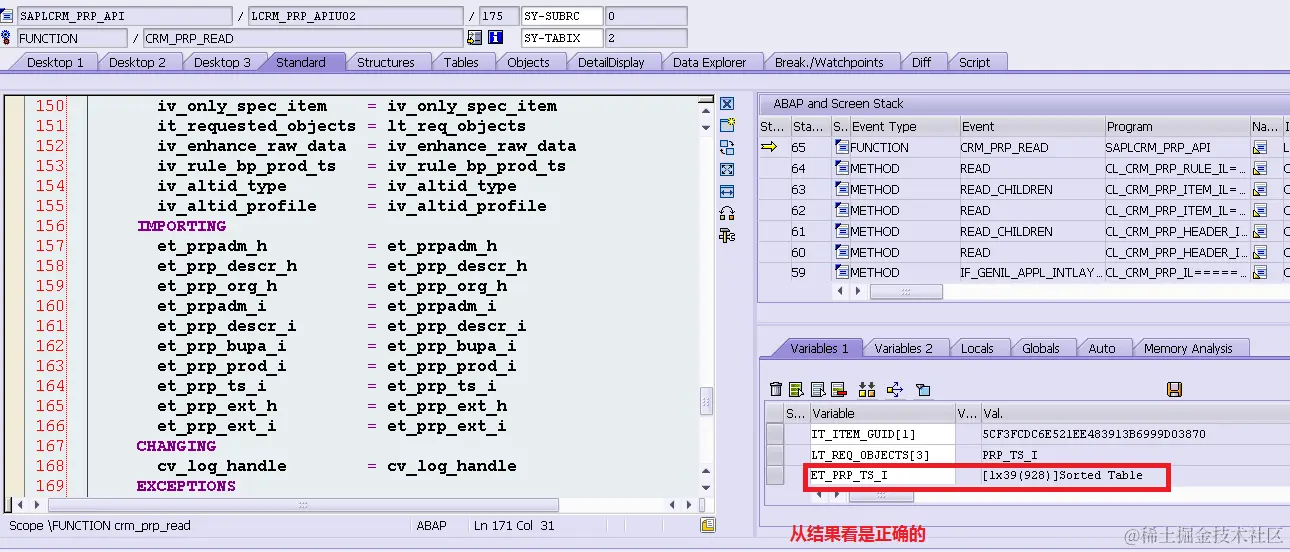Viewport: 1290px width, 552px height.
Task: Click the delete row icon in Variables toolbar
Action: pyautogui.click(x=838, y=389)
